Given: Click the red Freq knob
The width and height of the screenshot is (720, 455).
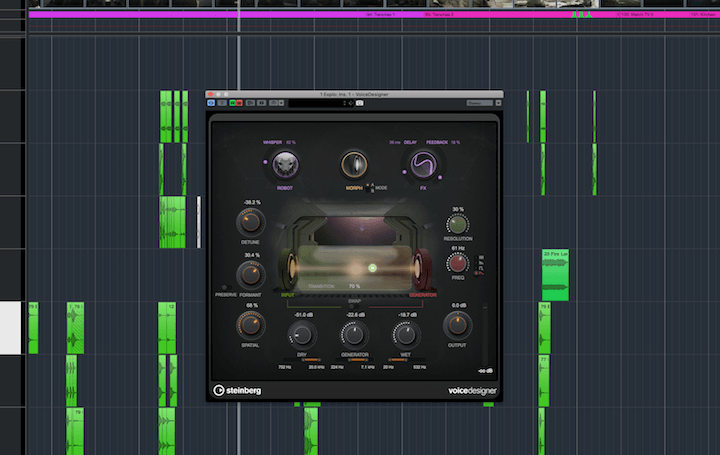Looking at the screenshot, I should tap(457, 264).
